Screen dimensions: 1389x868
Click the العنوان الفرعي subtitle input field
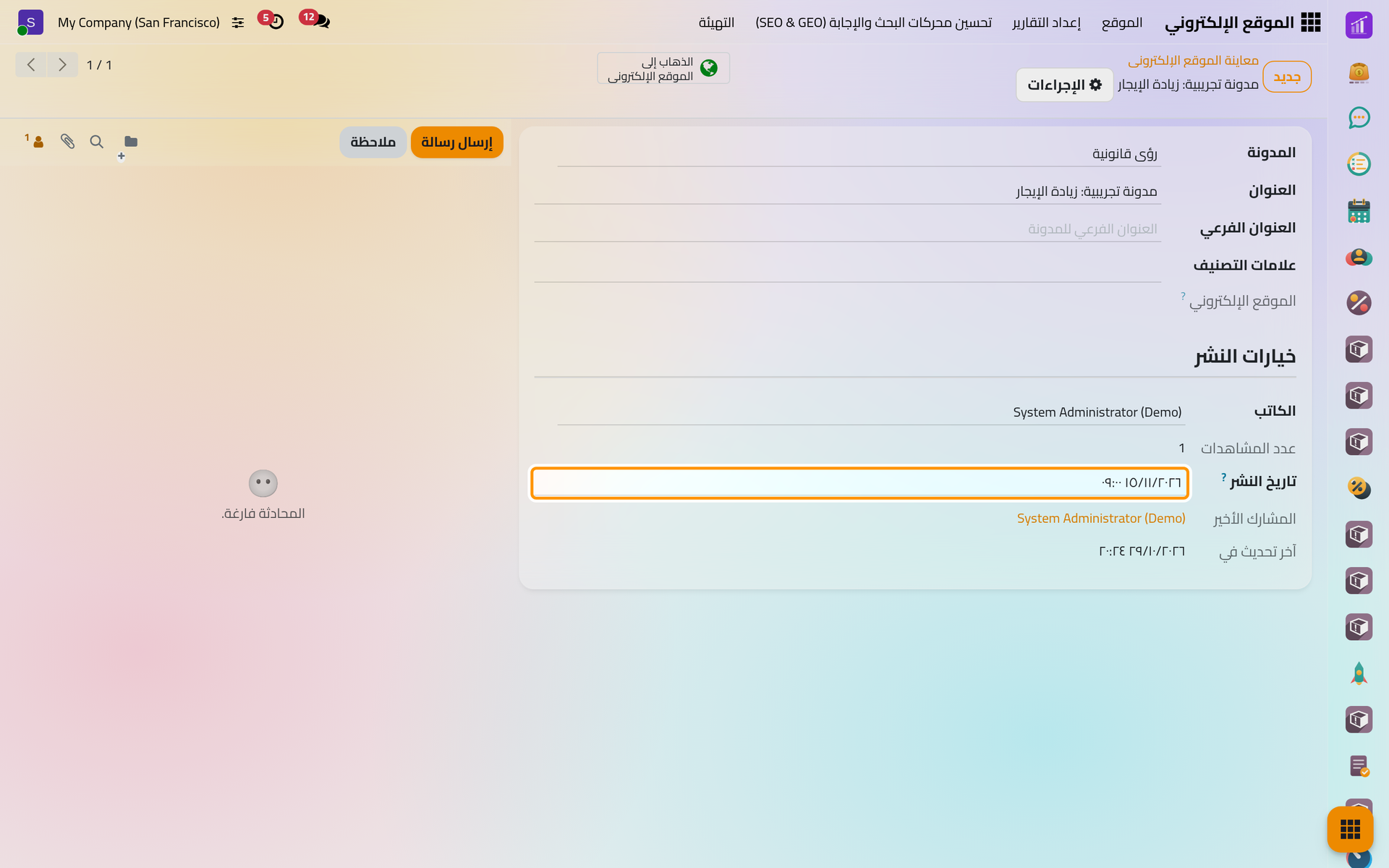coord(847,229)
